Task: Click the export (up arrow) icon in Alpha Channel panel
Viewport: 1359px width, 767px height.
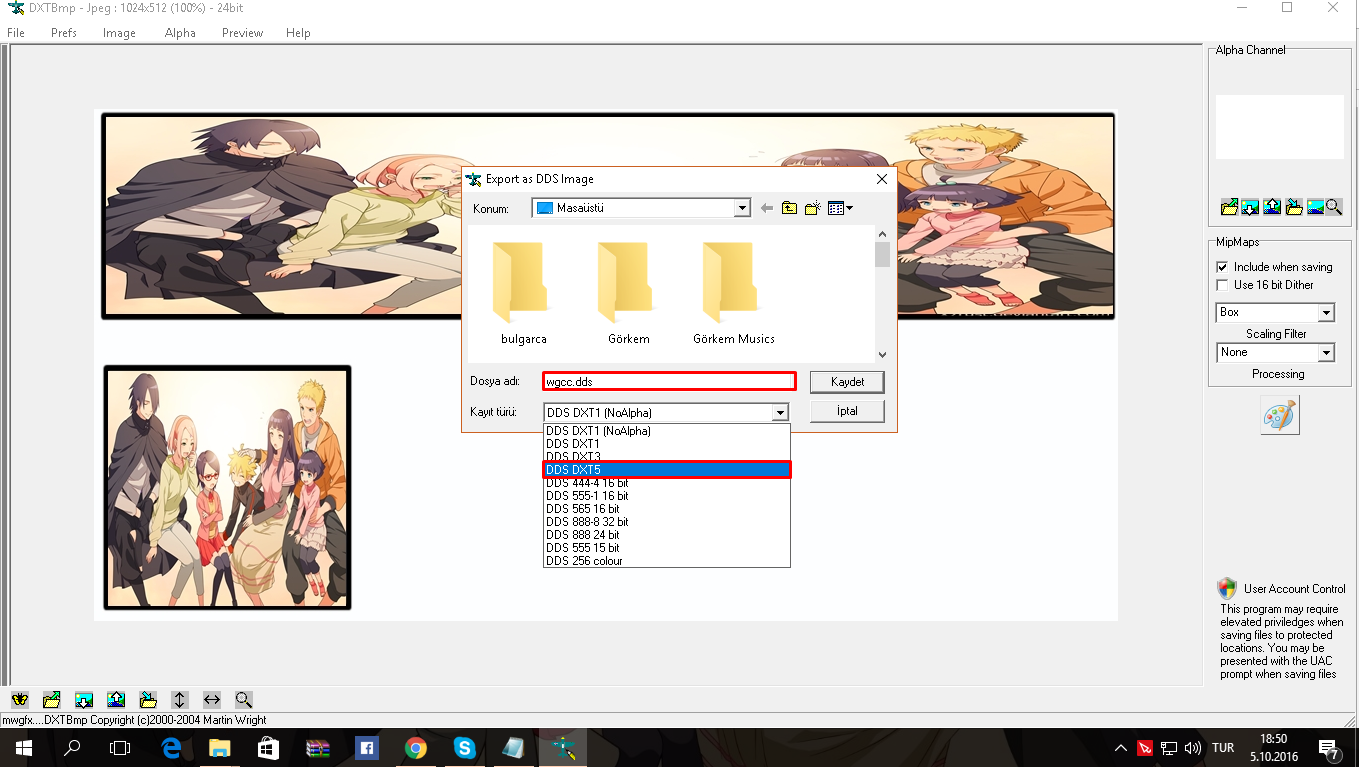Action: (x=1272, y=207)
